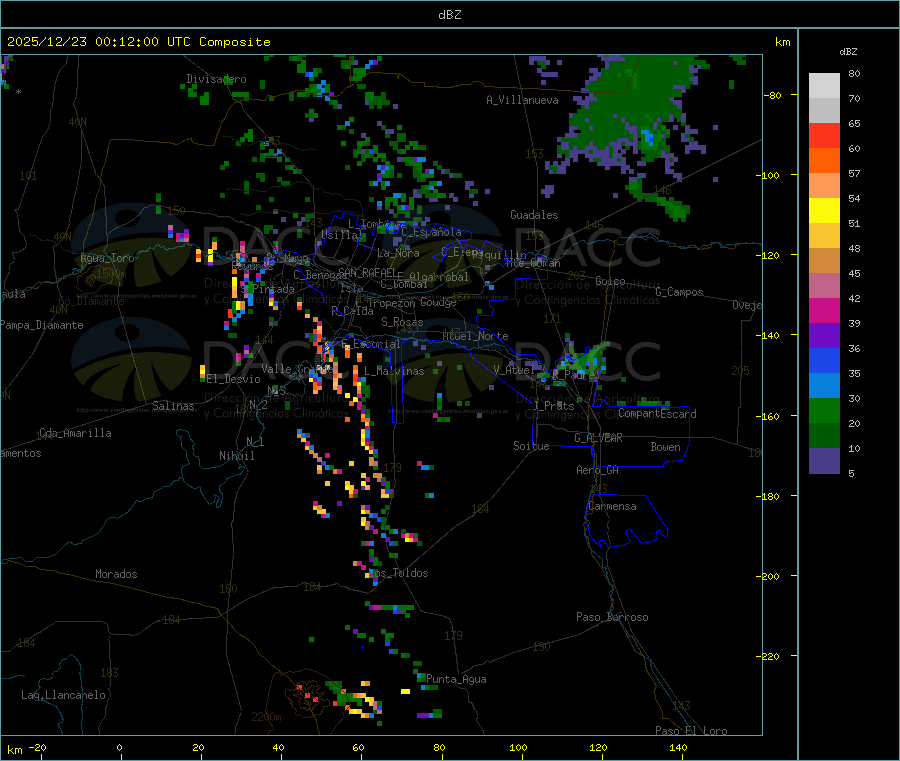900x761 pixels.
Task: Select the V_Atuel place label
Action: click(x=514, y=370)
